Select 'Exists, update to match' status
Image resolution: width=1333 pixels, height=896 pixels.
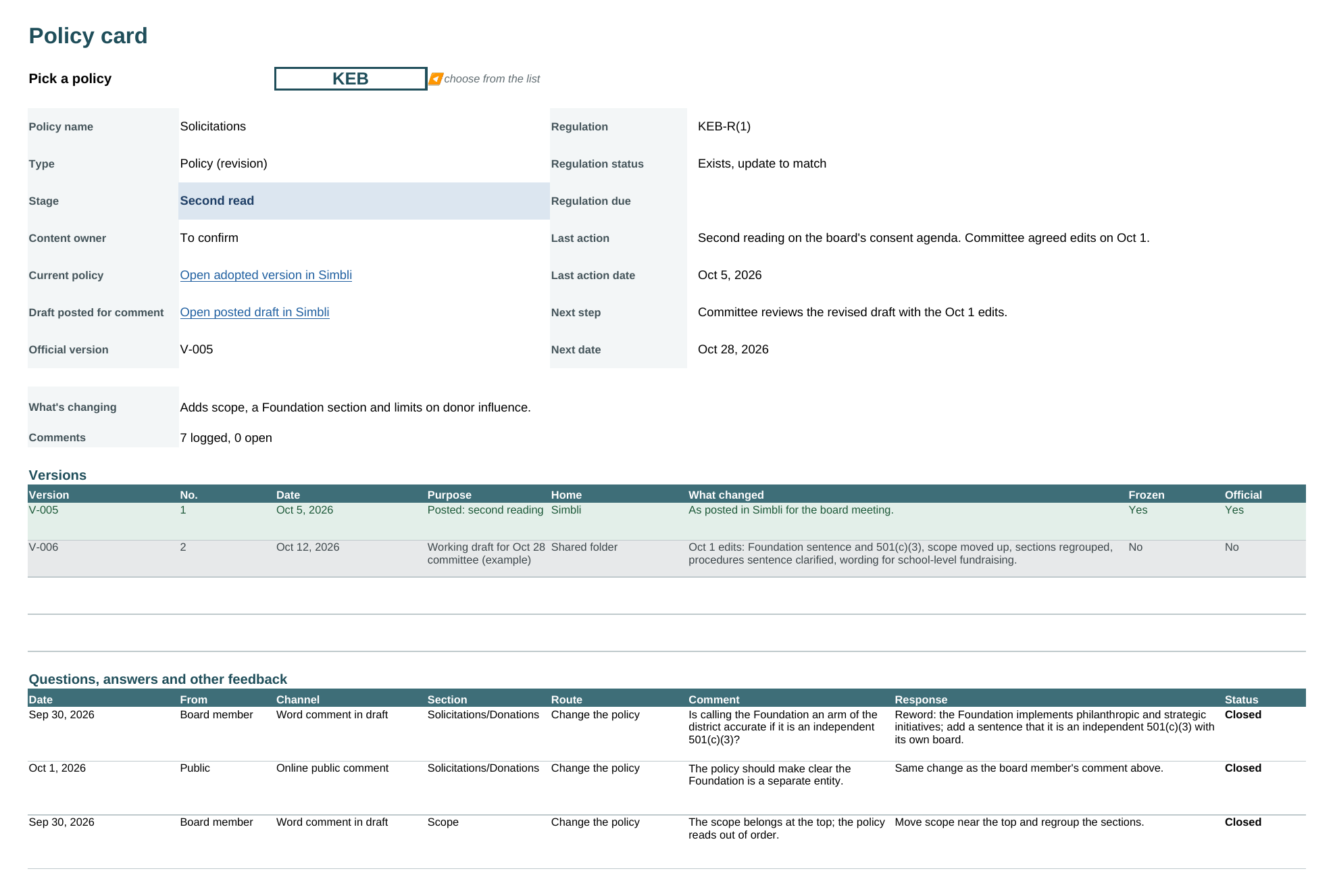click(762, 164)
